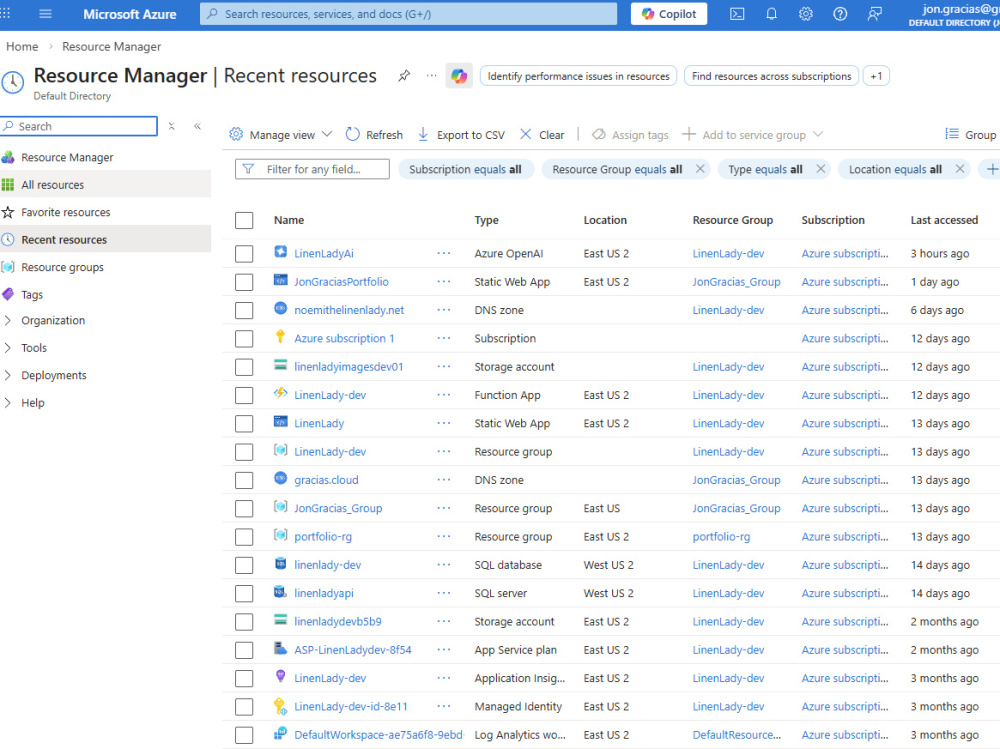1000x749 pixels.
Task: Open Cloud Shell from top bar
Action: pos(737,13)
